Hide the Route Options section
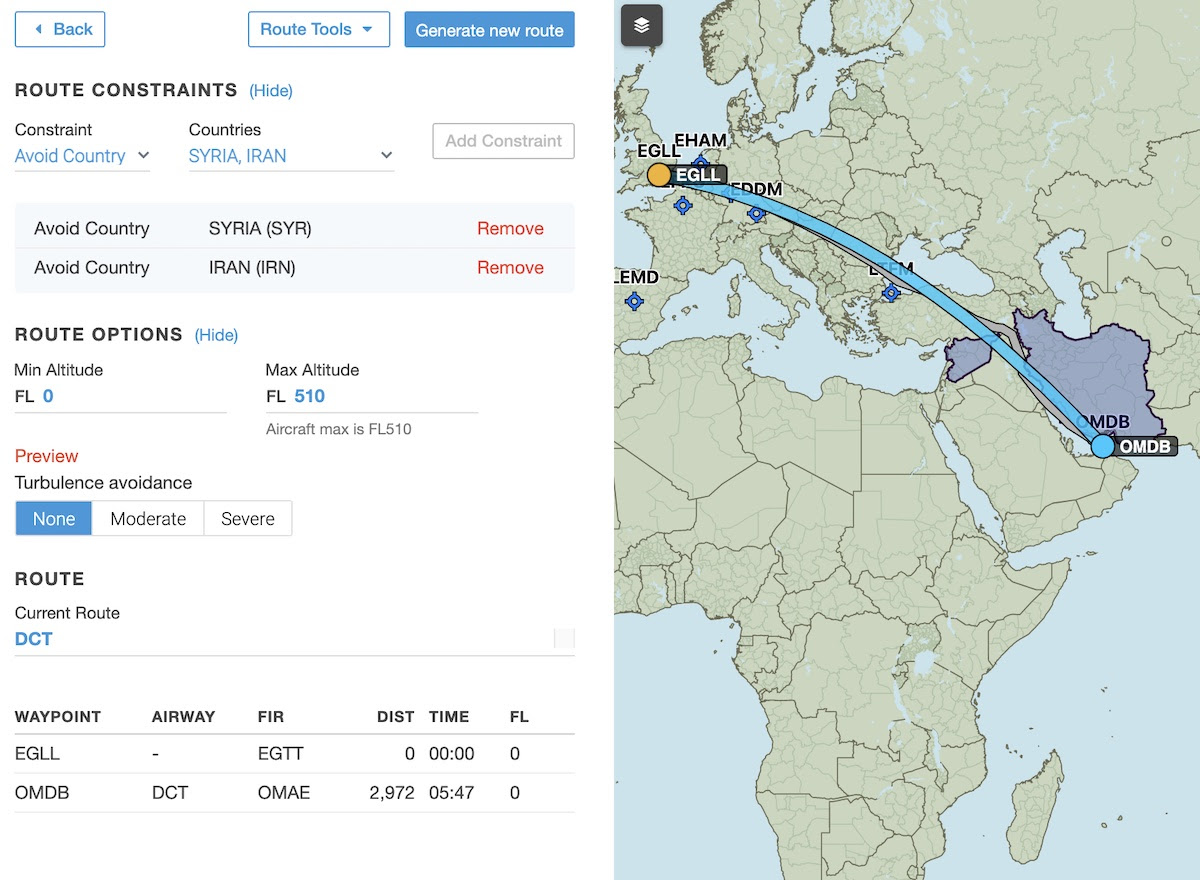Image resolution: width=1200 pixels, height=880 pixels. click(x=216, y=335)
